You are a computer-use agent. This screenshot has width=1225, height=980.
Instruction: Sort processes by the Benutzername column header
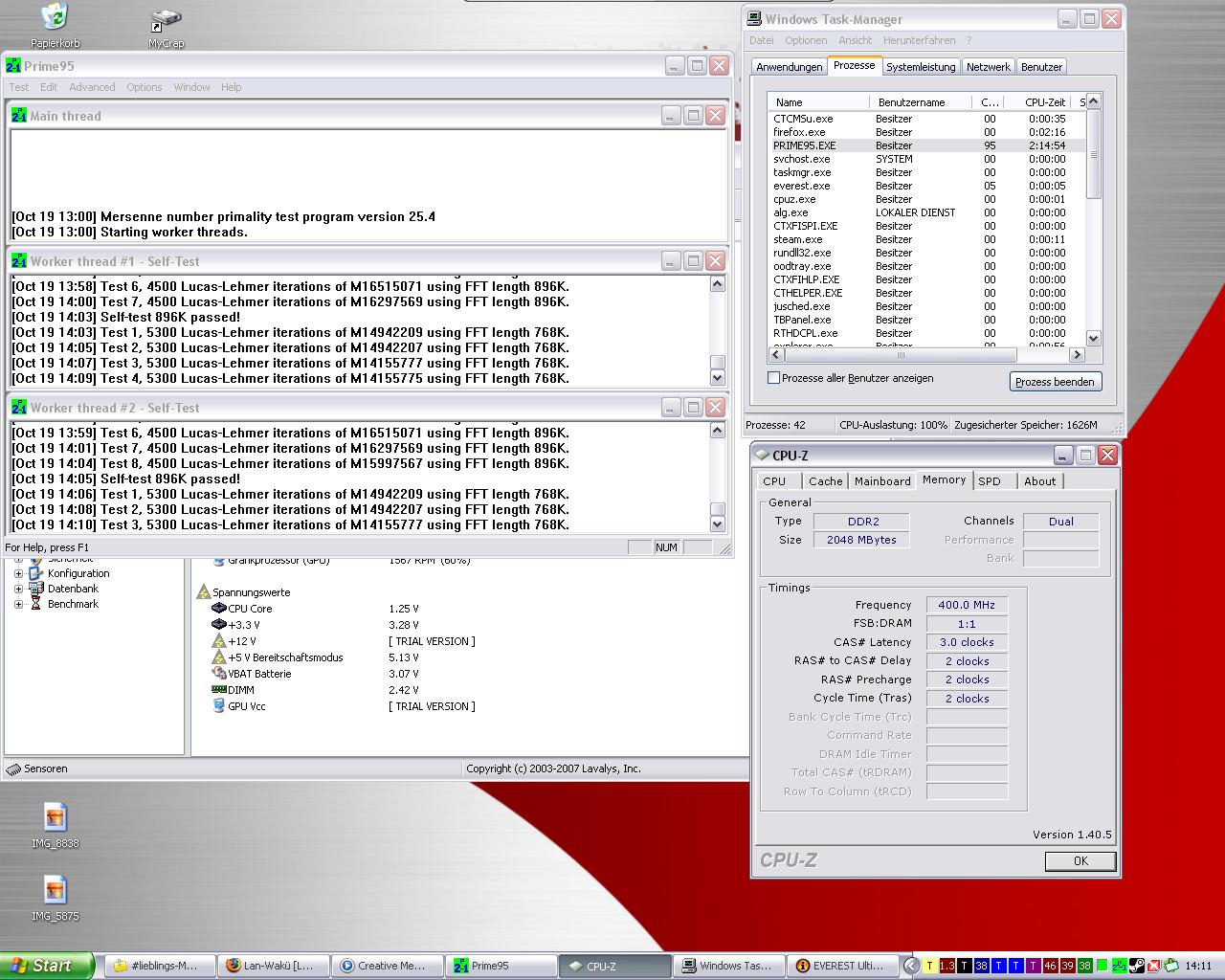point(920,101)
